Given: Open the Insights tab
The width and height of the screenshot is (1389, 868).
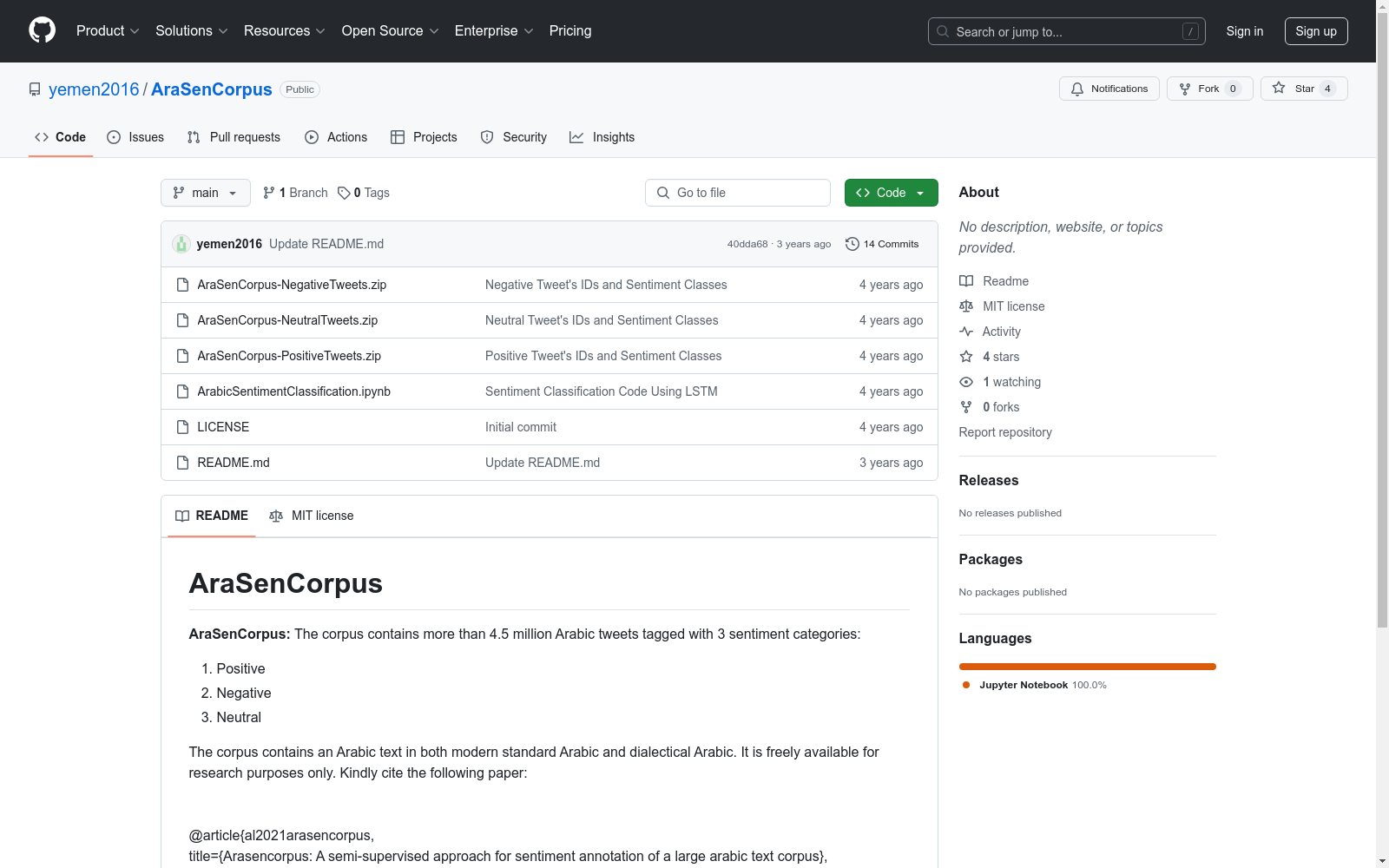Looking at the screenshot, I should (x=602, y=137).
